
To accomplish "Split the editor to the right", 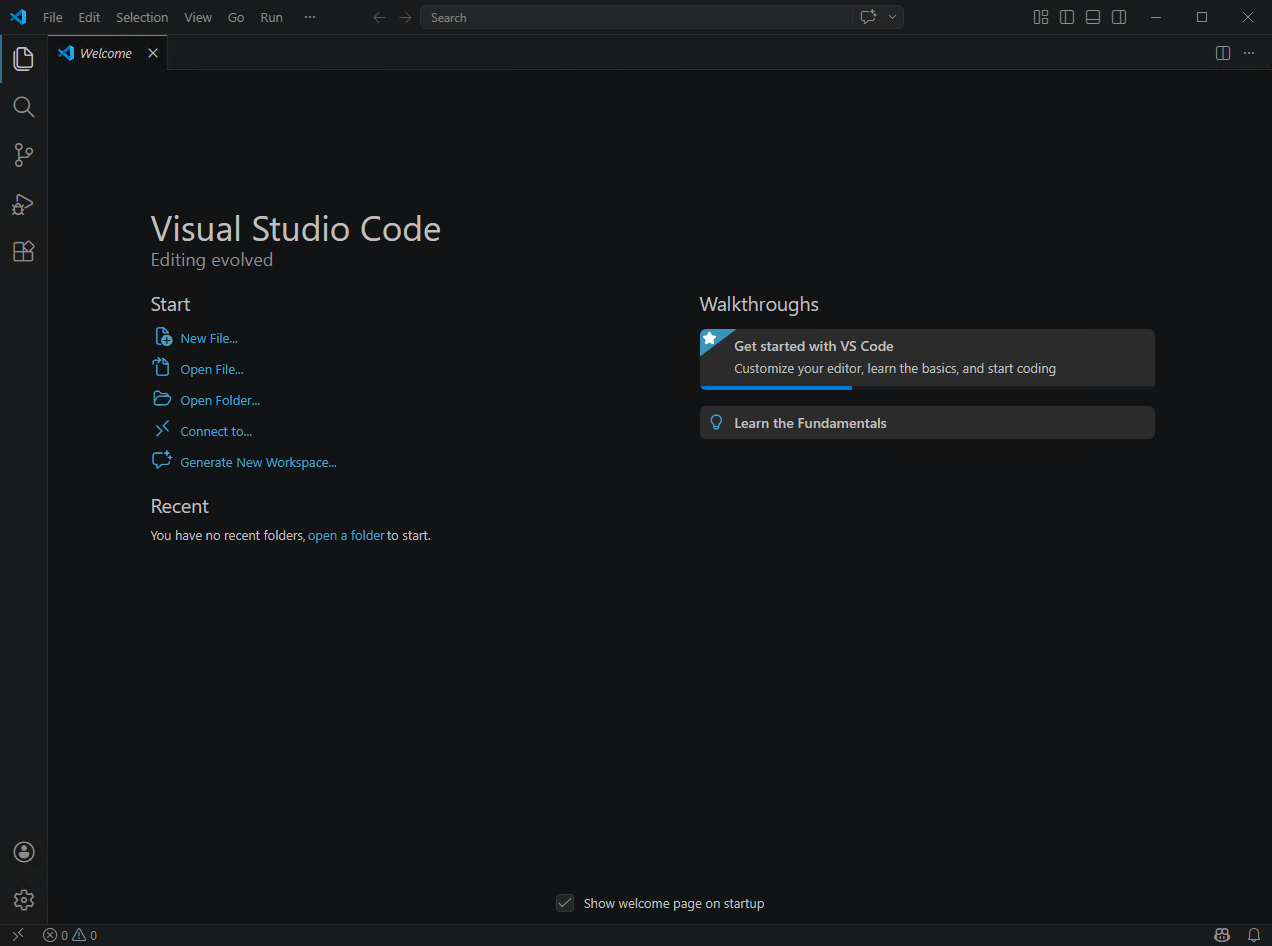I will [1223, 53].
